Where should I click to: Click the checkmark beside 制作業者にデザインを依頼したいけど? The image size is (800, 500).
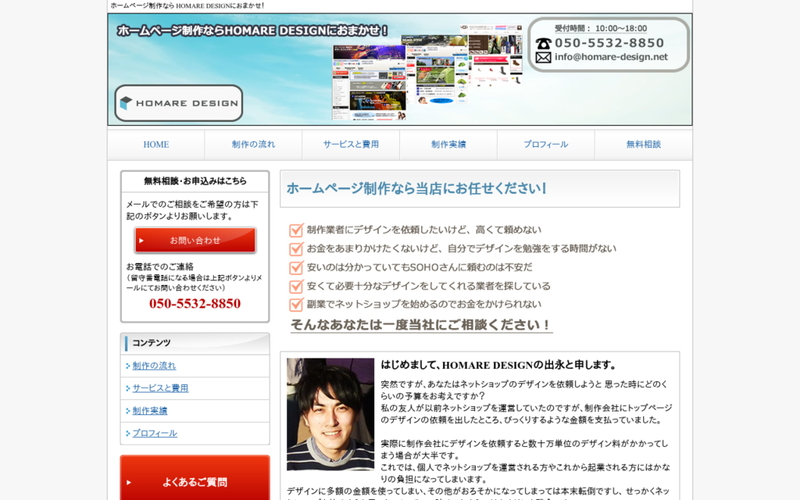coord(296,230)
